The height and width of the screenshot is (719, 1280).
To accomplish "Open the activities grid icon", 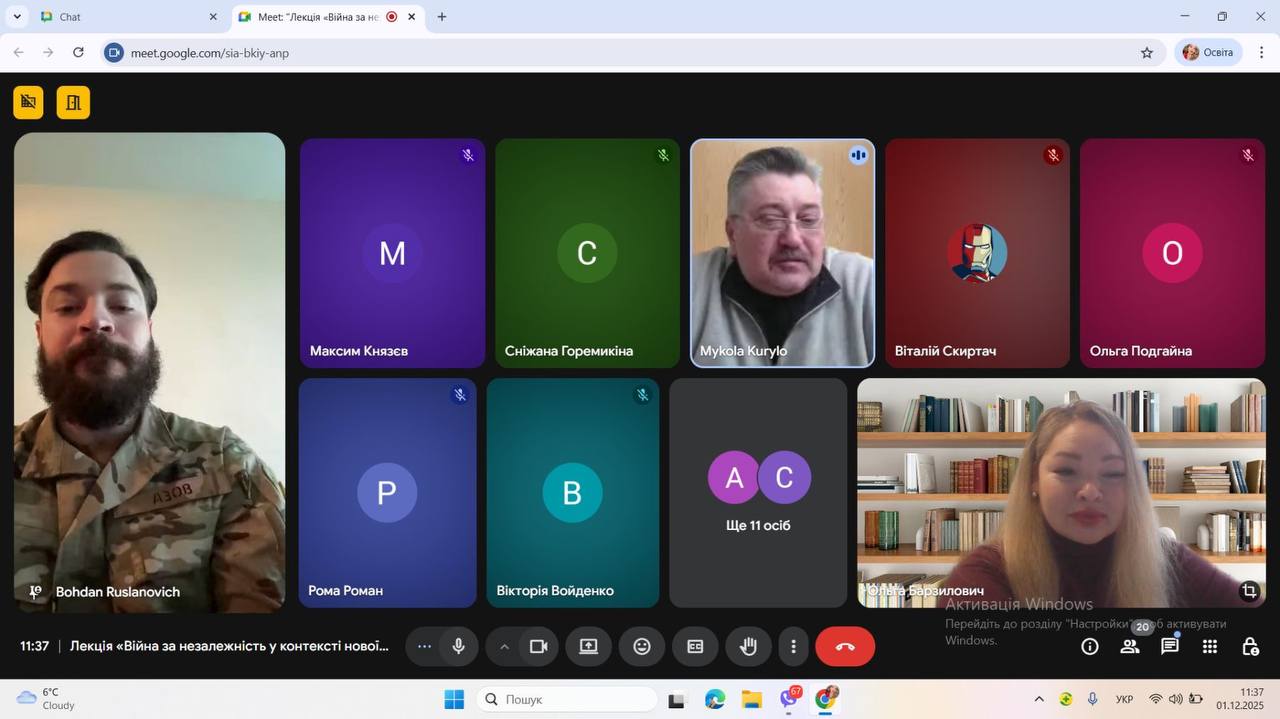I will coord(1210,647).
